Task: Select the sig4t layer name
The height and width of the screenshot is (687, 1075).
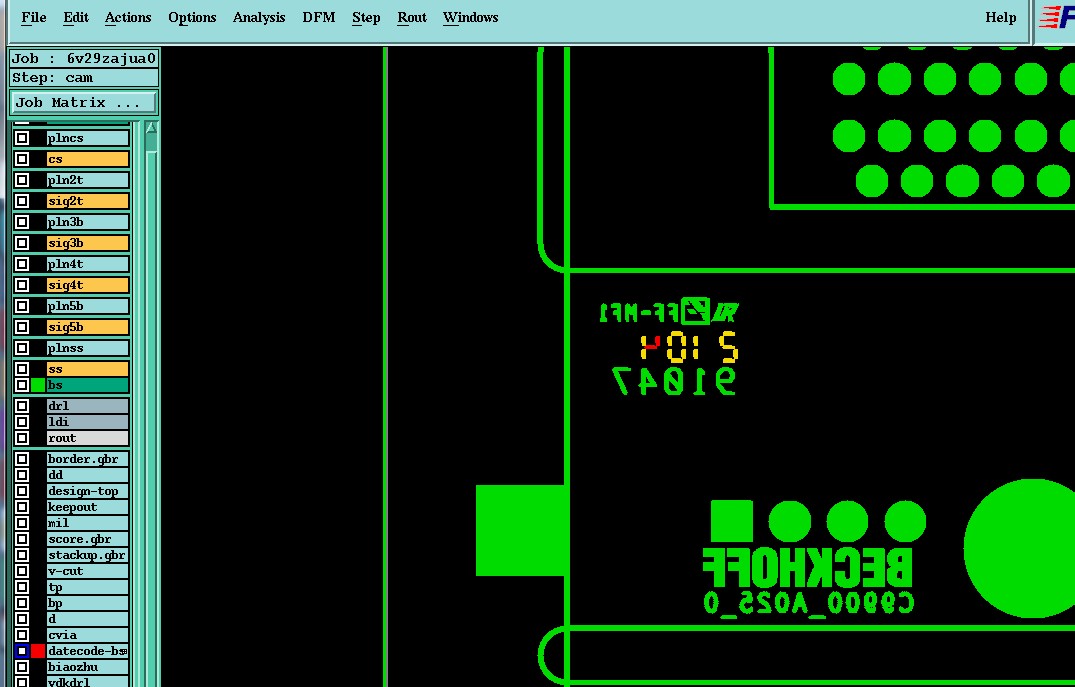Action: coord(88,285)
